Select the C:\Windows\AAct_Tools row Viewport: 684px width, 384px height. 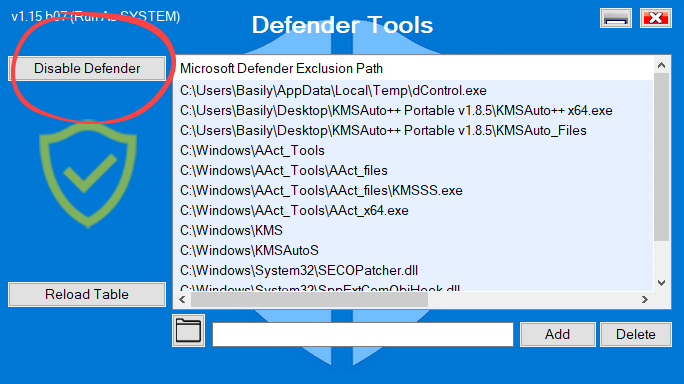[x=414, y=151]
